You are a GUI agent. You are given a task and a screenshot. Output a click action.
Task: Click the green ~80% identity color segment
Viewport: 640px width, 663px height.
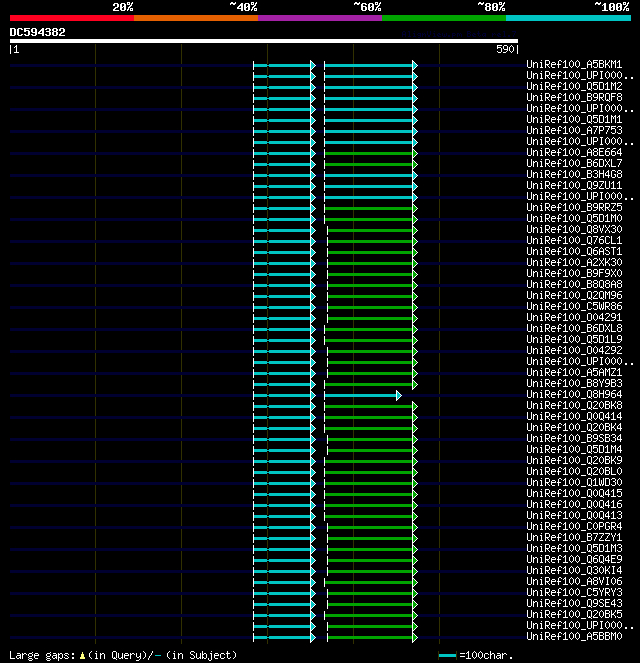click(x=444, y=18)
